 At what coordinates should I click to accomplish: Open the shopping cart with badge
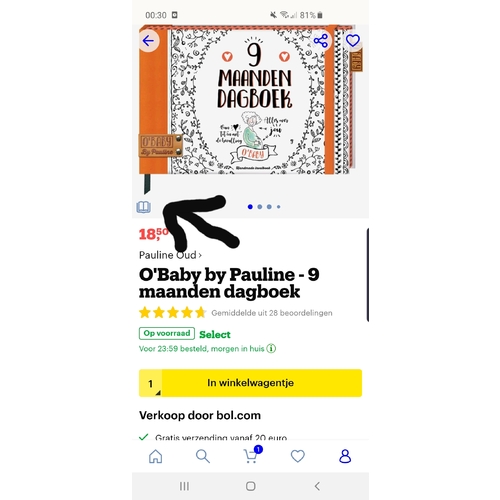point(252,455)
